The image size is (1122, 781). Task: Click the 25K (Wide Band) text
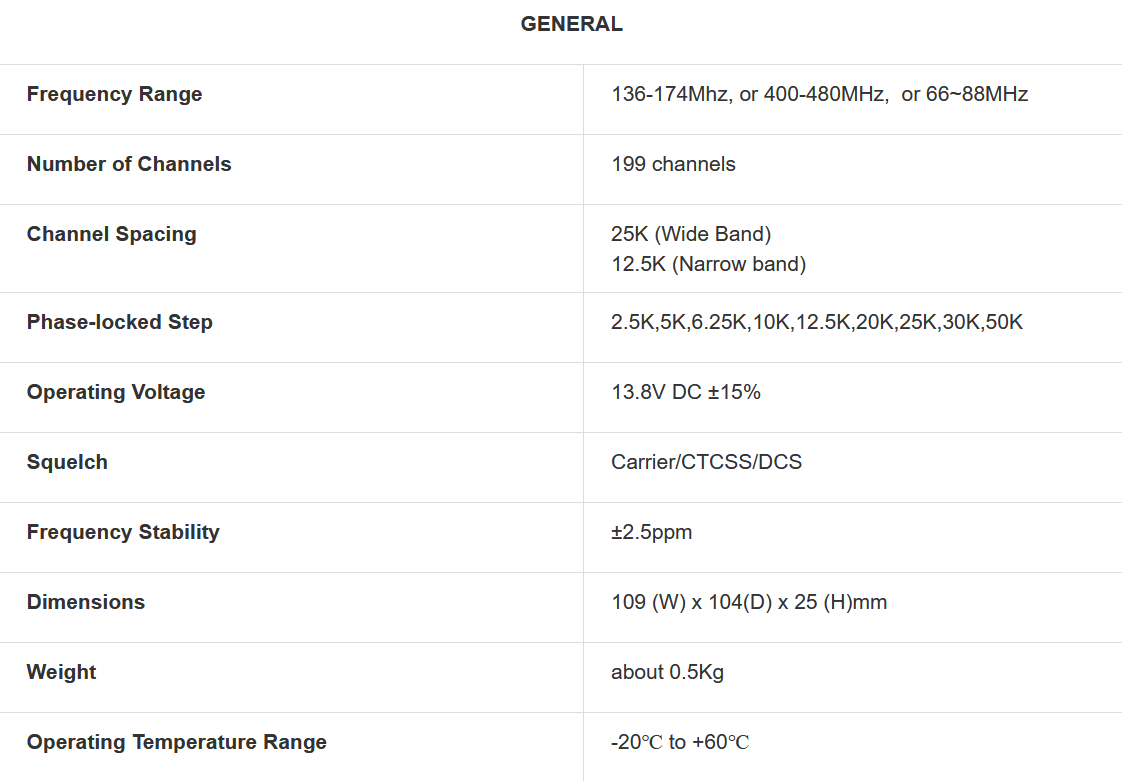[691, 234]
